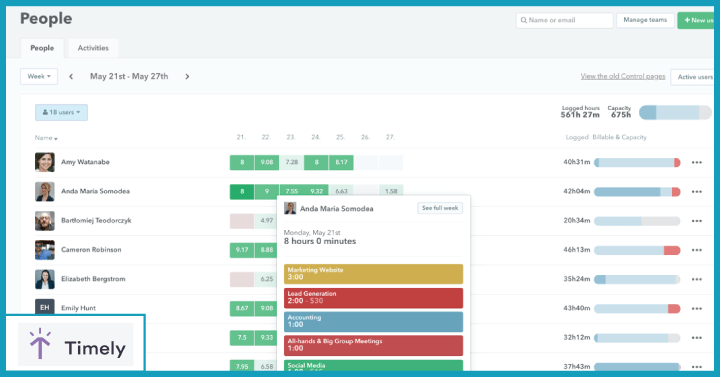720x377 pixels.
Task: Select the yellow Marketing Website entry block
Action: tap(373, 274)
